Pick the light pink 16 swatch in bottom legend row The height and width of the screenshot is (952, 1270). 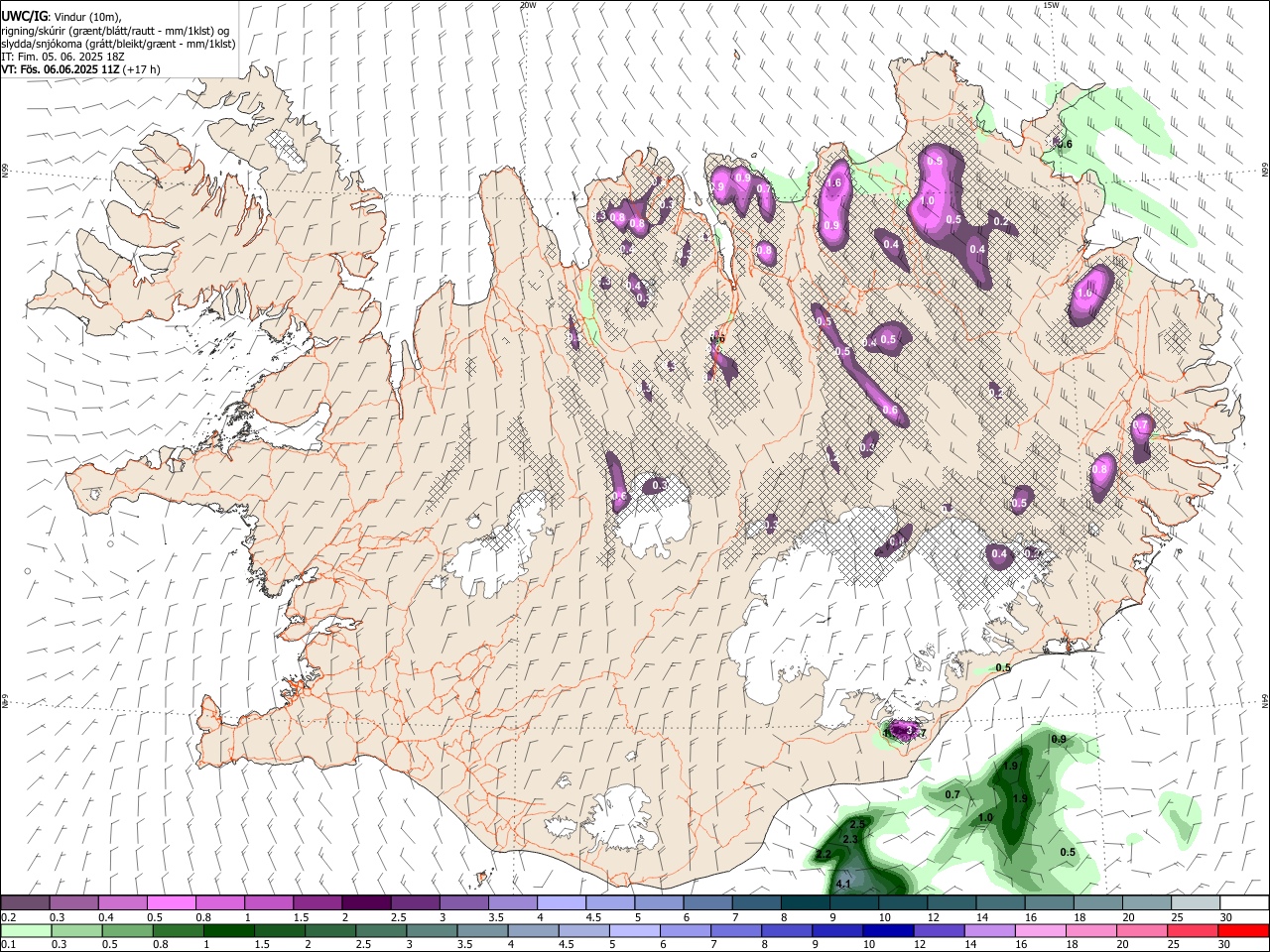(1039, 930)
